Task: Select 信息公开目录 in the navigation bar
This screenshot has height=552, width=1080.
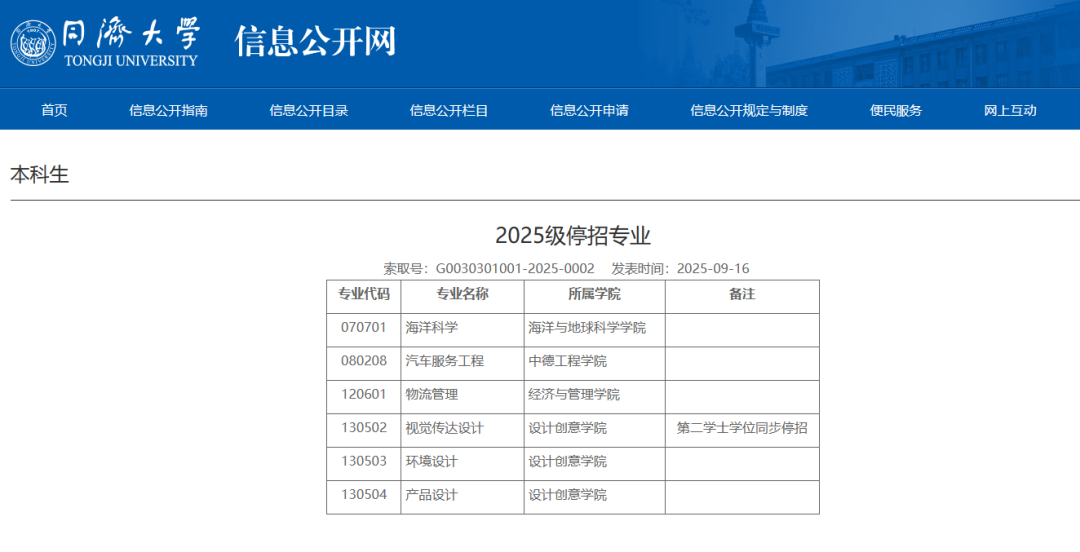Action: (308, 111)
